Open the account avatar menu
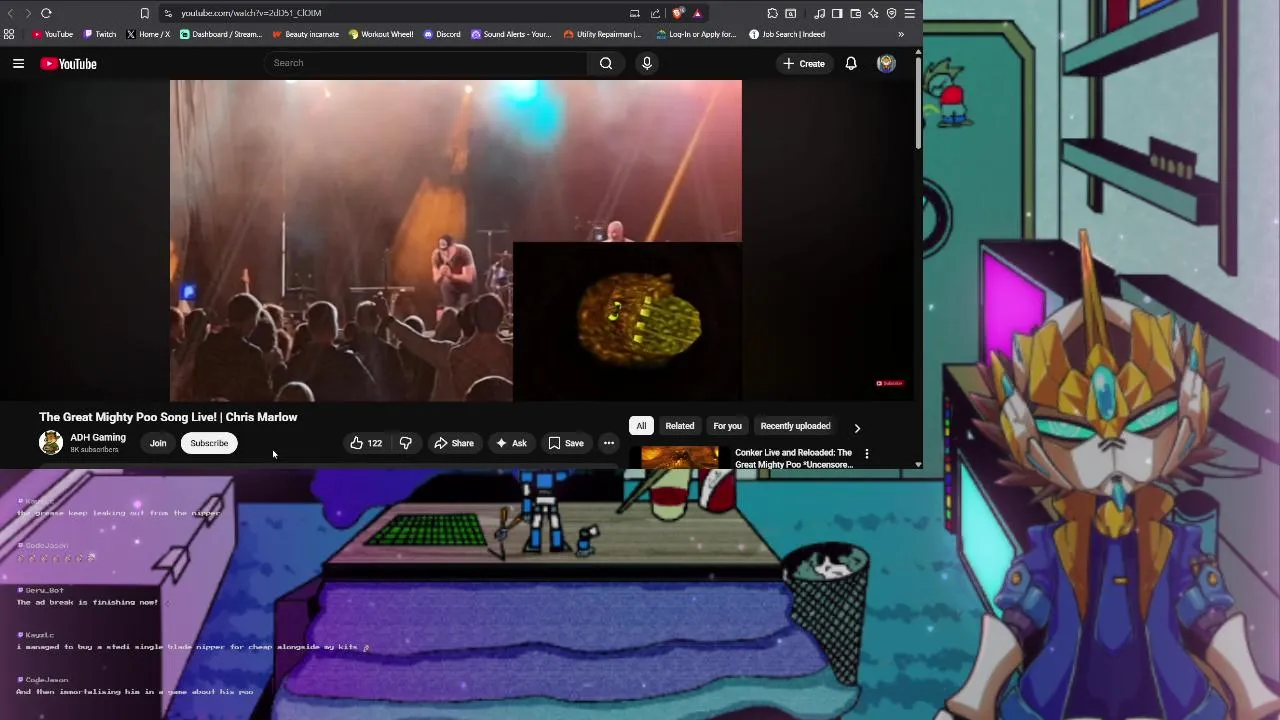 [886, 63]
